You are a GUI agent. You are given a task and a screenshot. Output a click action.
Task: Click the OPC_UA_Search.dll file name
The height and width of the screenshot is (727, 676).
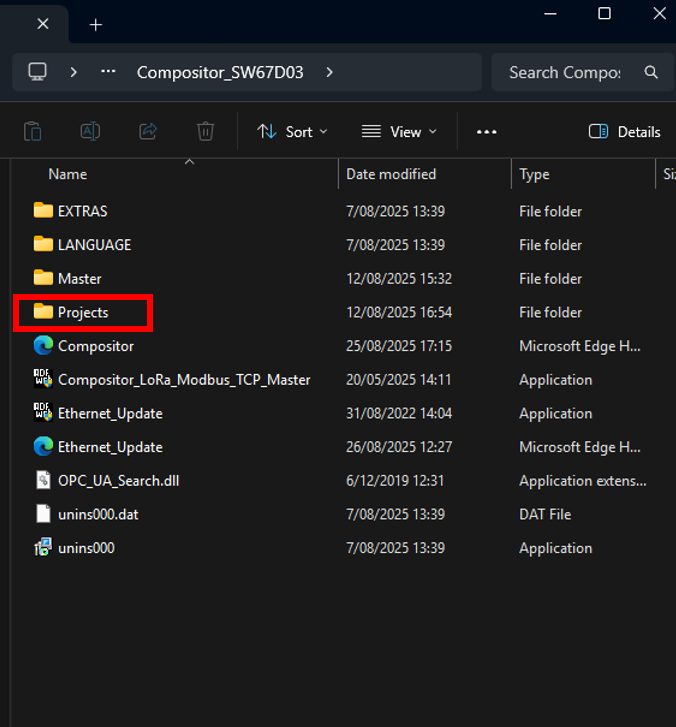(x=119, y=481)
